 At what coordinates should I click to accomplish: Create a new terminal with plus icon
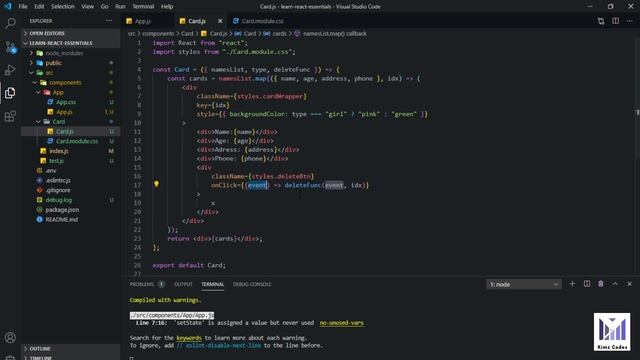[572, 284]
